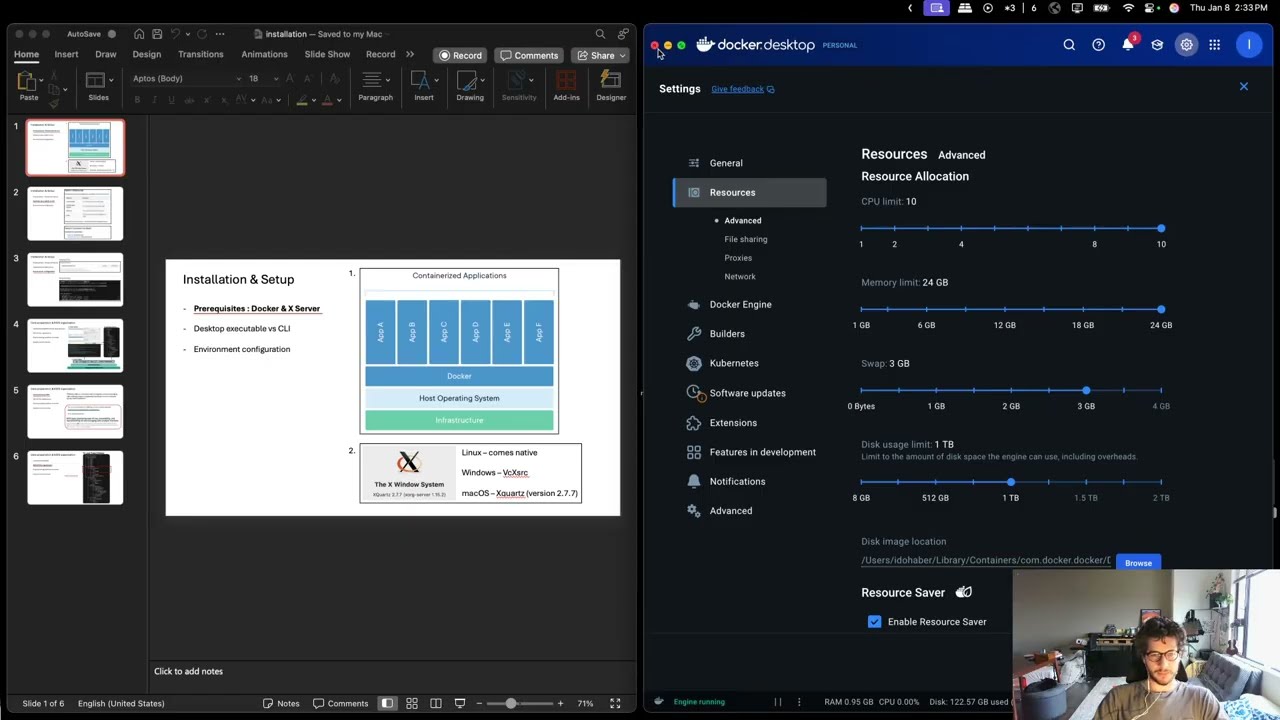Open Docker apps grid icon

[1214, 45]
